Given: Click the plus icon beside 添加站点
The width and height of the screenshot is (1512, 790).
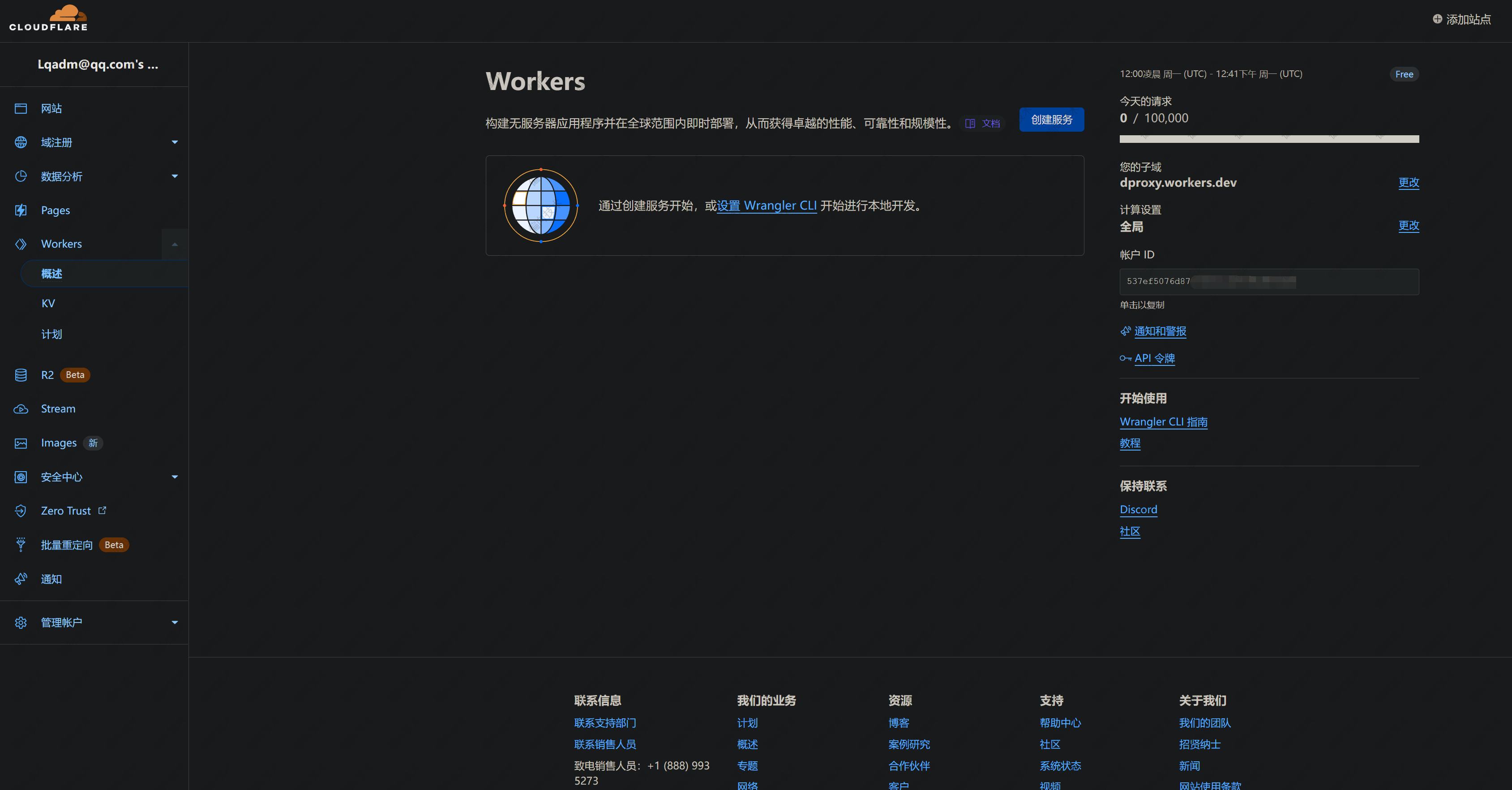Looking at the screenshot, I should pyautogui.click(x=1437, y=19).
